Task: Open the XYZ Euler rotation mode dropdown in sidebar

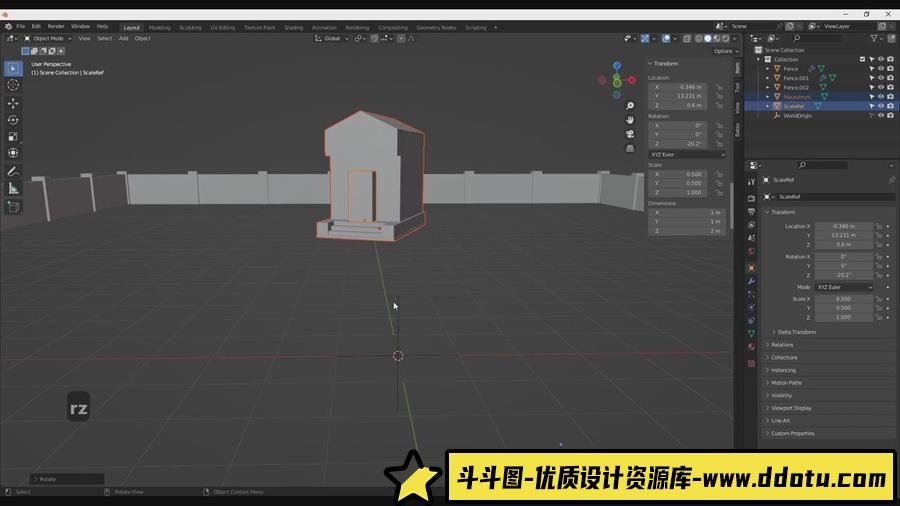Action: 688,154
